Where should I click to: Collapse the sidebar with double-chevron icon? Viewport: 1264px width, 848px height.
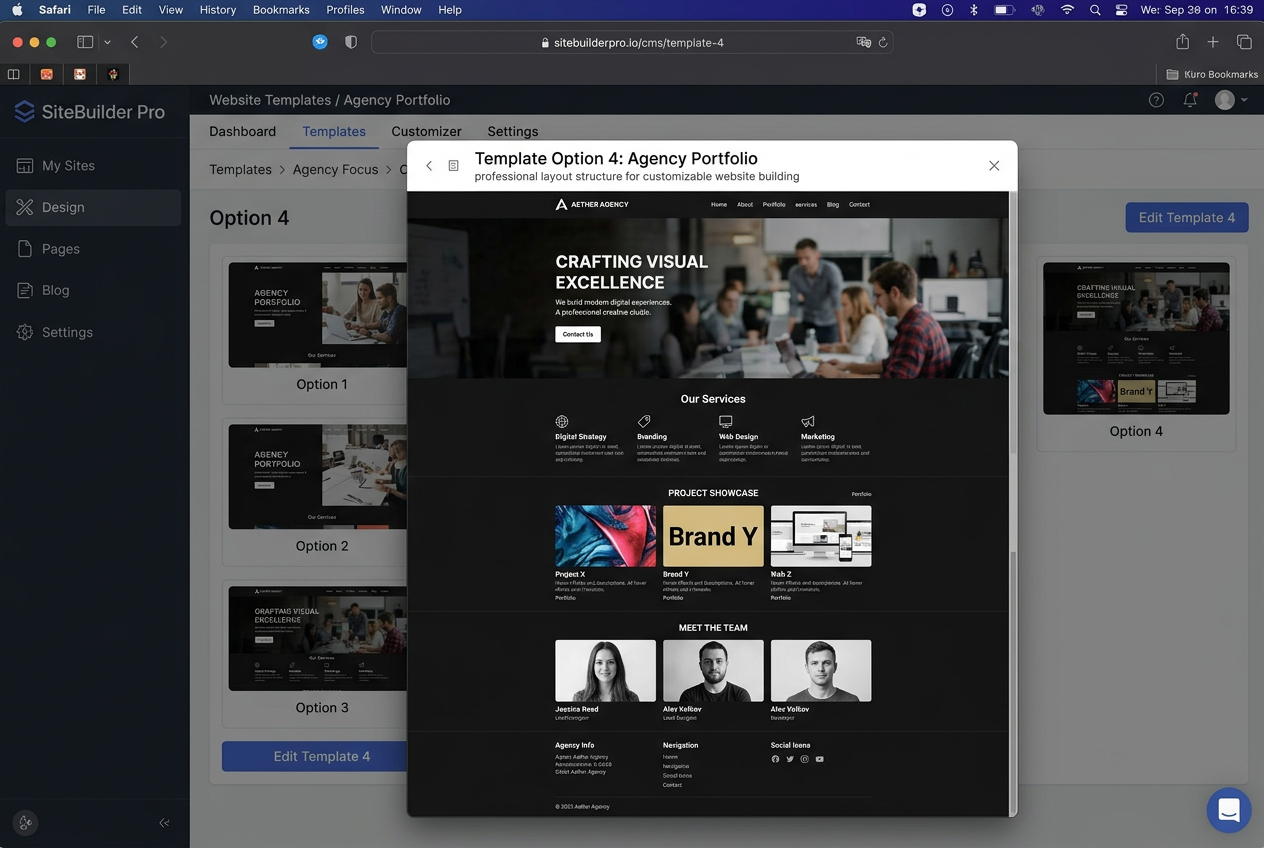pyautogui.click(x=164, y=823)
